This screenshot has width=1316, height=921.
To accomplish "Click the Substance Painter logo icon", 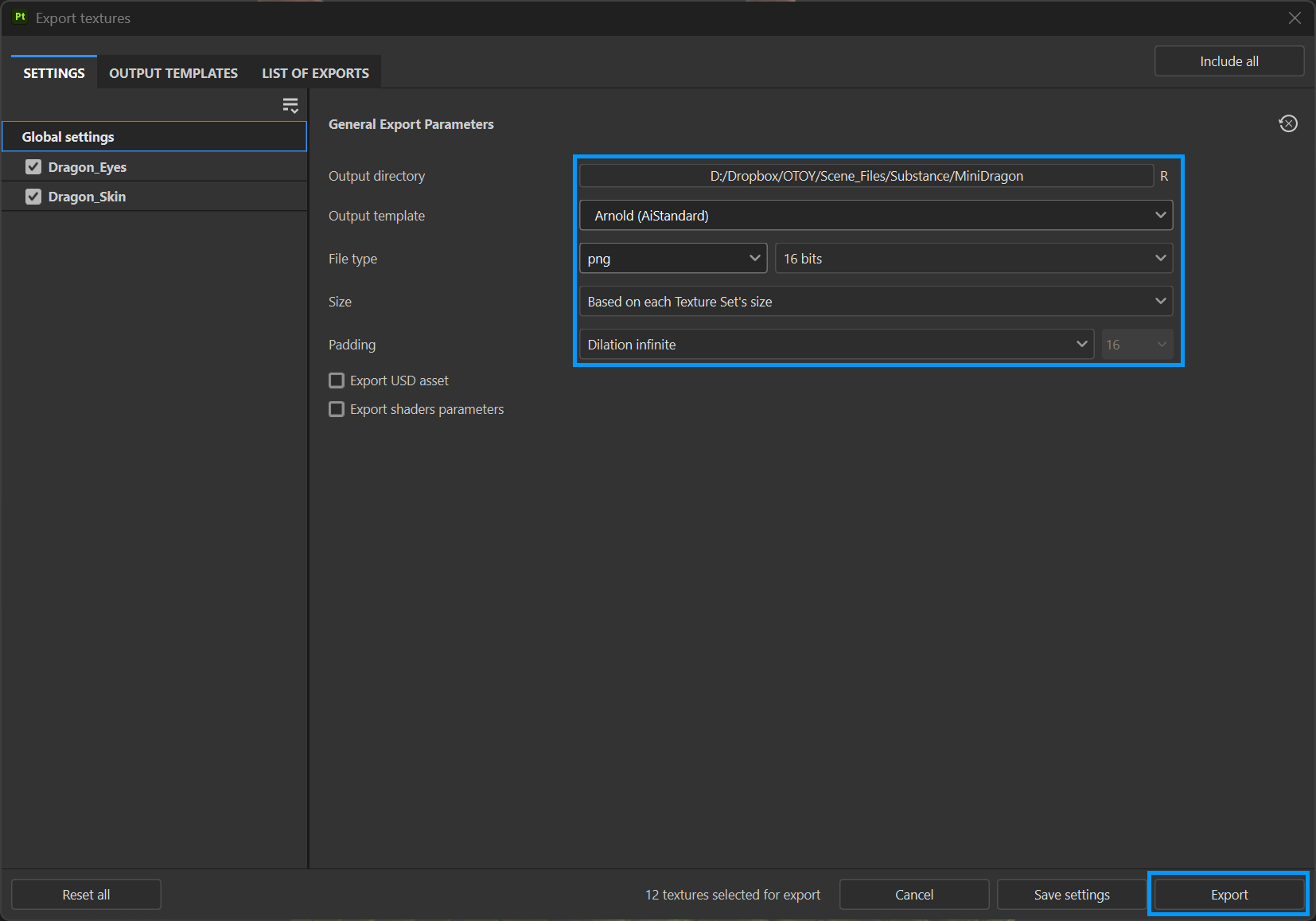I will 20,18.
